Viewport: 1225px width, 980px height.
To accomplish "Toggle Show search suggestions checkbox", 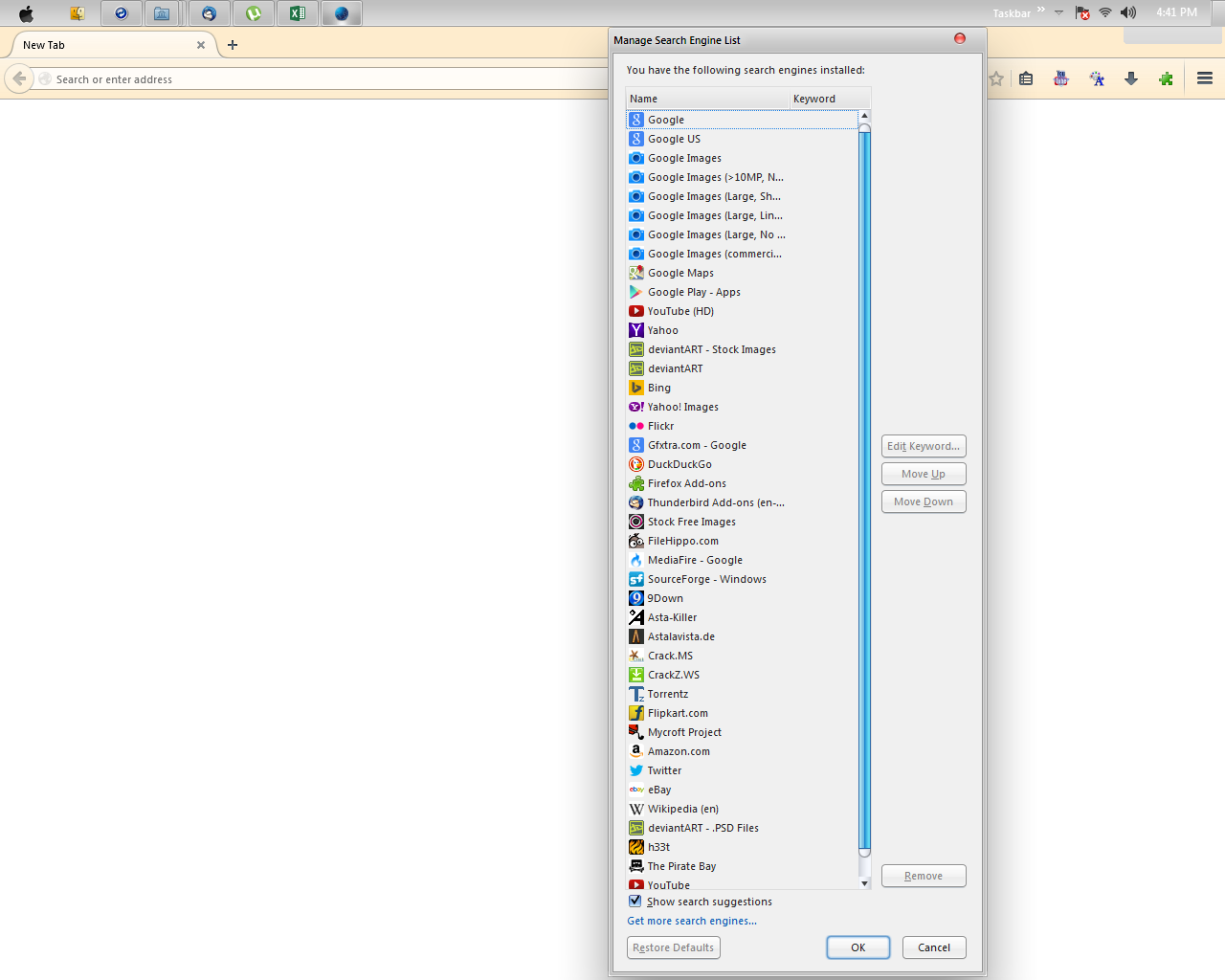I will (x=635, y=901).
